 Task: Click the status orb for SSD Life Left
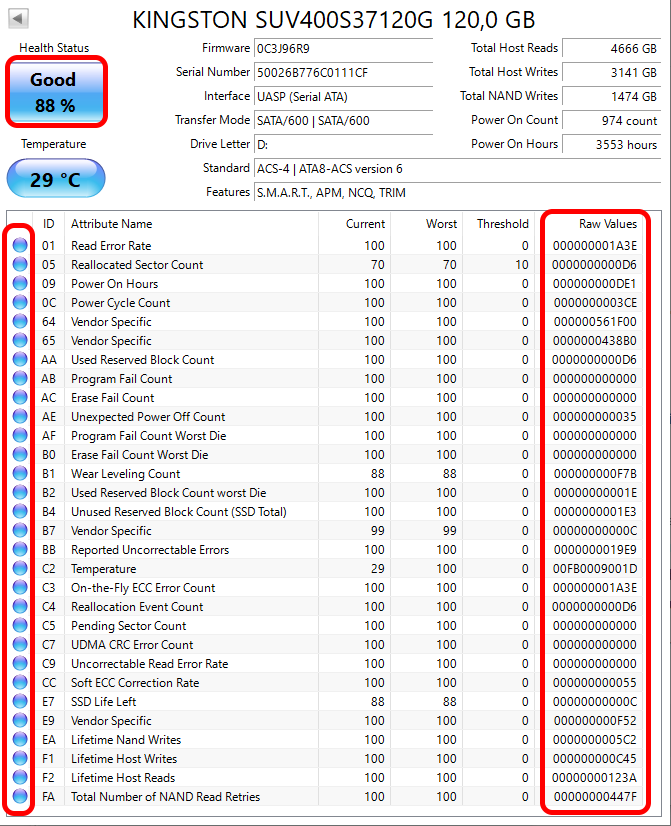pos(20,701)
